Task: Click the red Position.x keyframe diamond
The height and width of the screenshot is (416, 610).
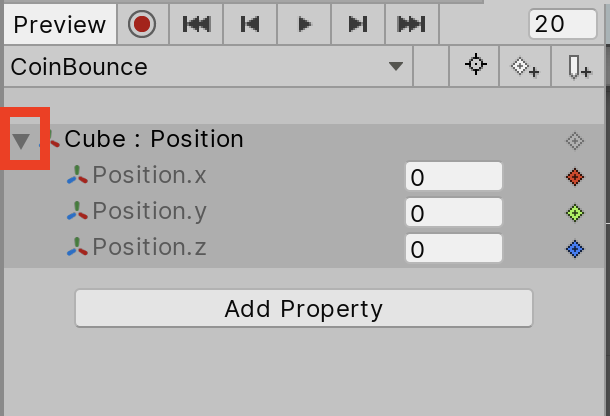Action: 574,177
